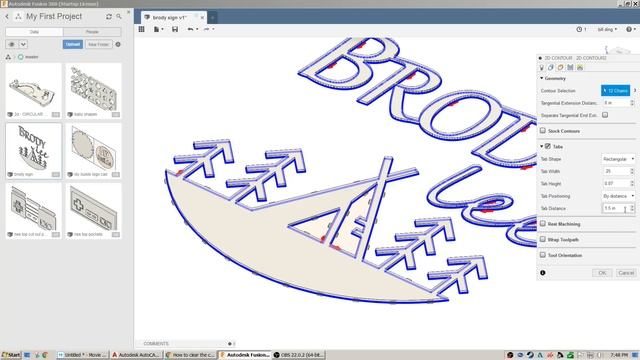
Task: Confirm the 2D Contour with OK
Action: click(602, 273)
